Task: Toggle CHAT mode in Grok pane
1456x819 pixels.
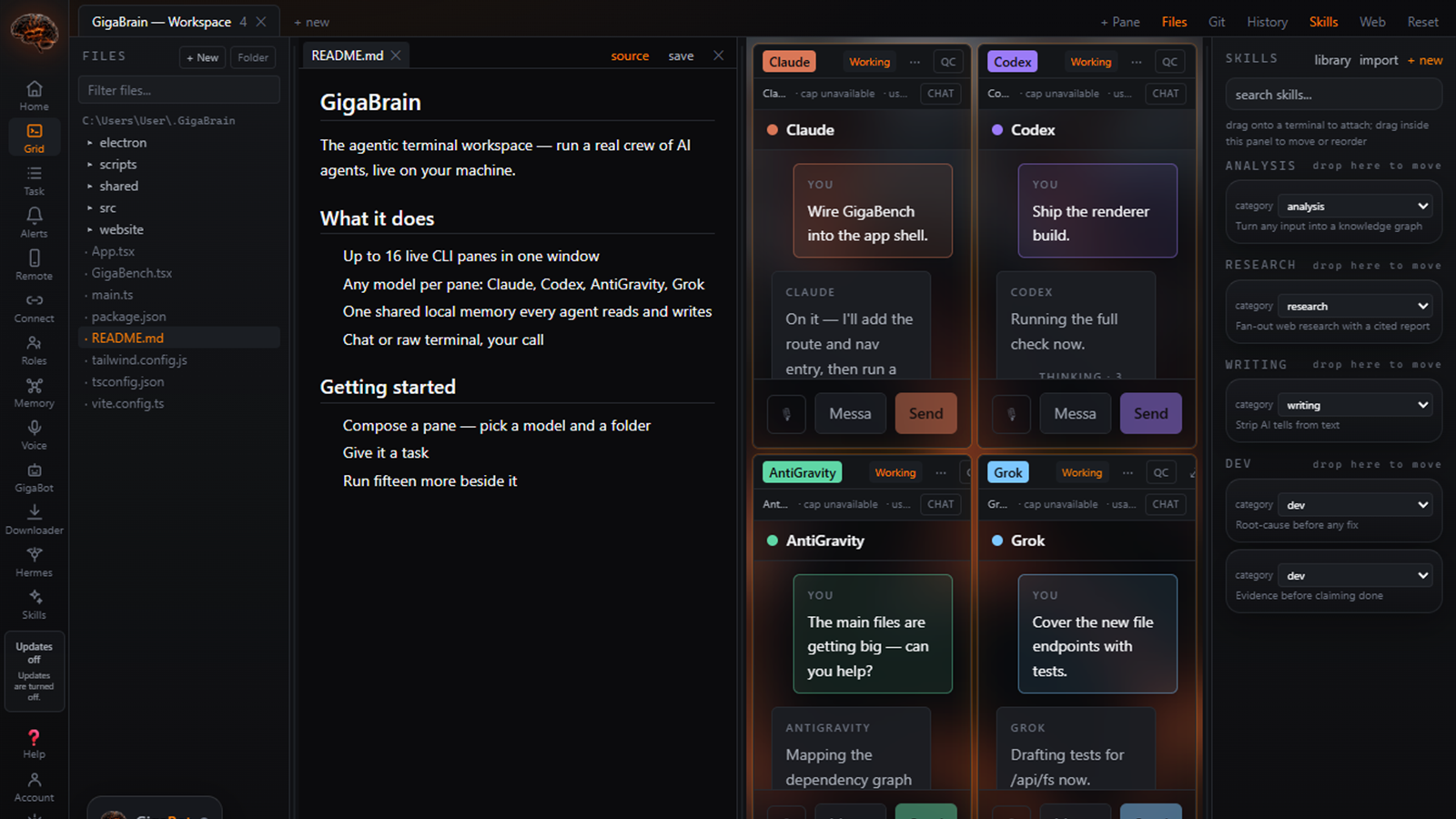Action: tap(1166, 504)
